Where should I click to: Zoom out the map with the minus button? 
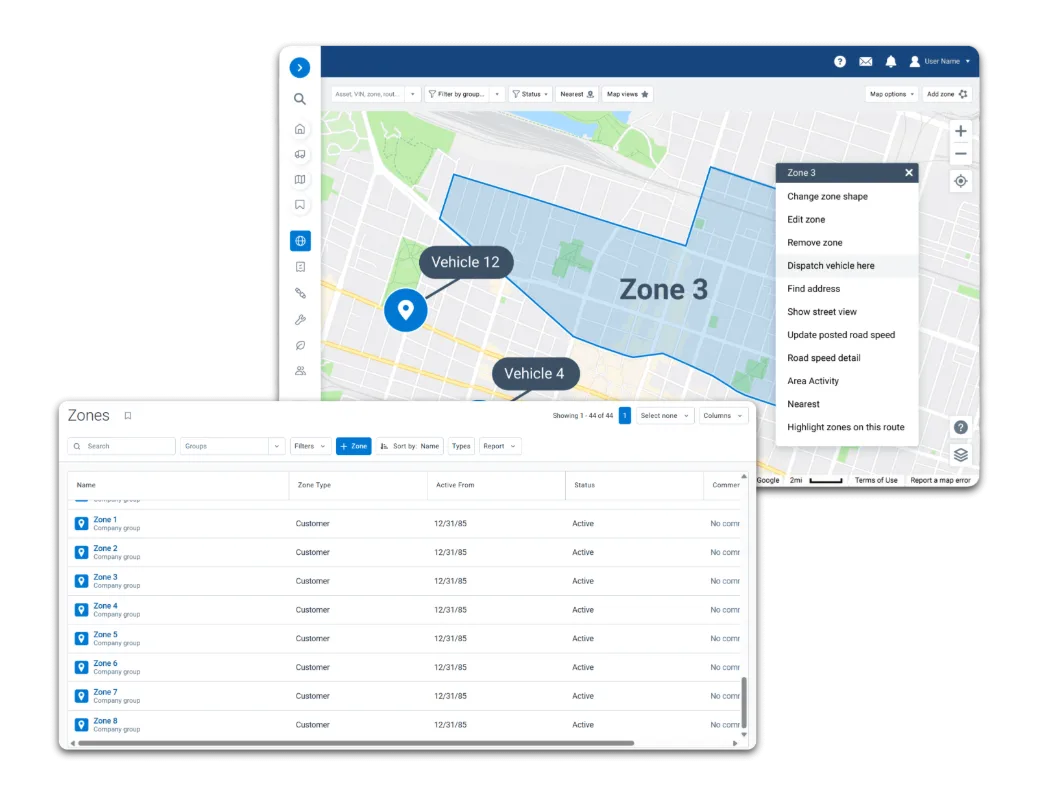point(960,154)
